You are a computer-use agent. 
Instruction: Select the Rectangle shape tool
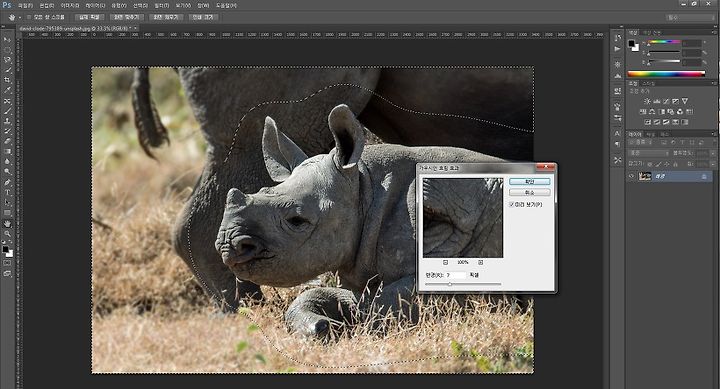pyautogui.click(x=7, y=213)
